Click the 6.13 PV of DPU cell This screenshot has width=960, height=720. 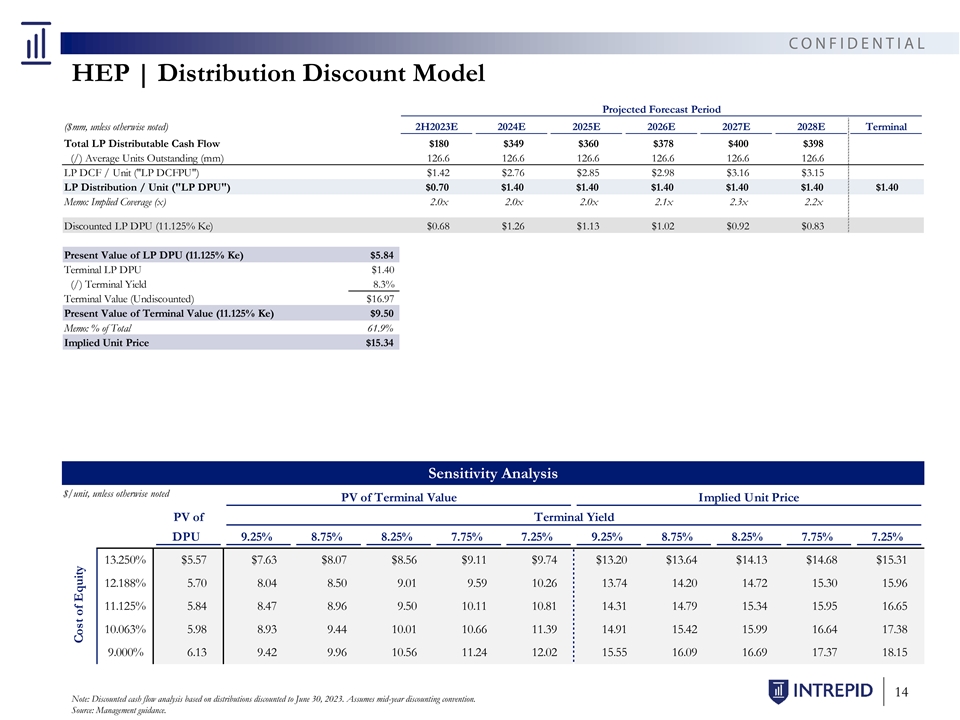tap(197, 652)
